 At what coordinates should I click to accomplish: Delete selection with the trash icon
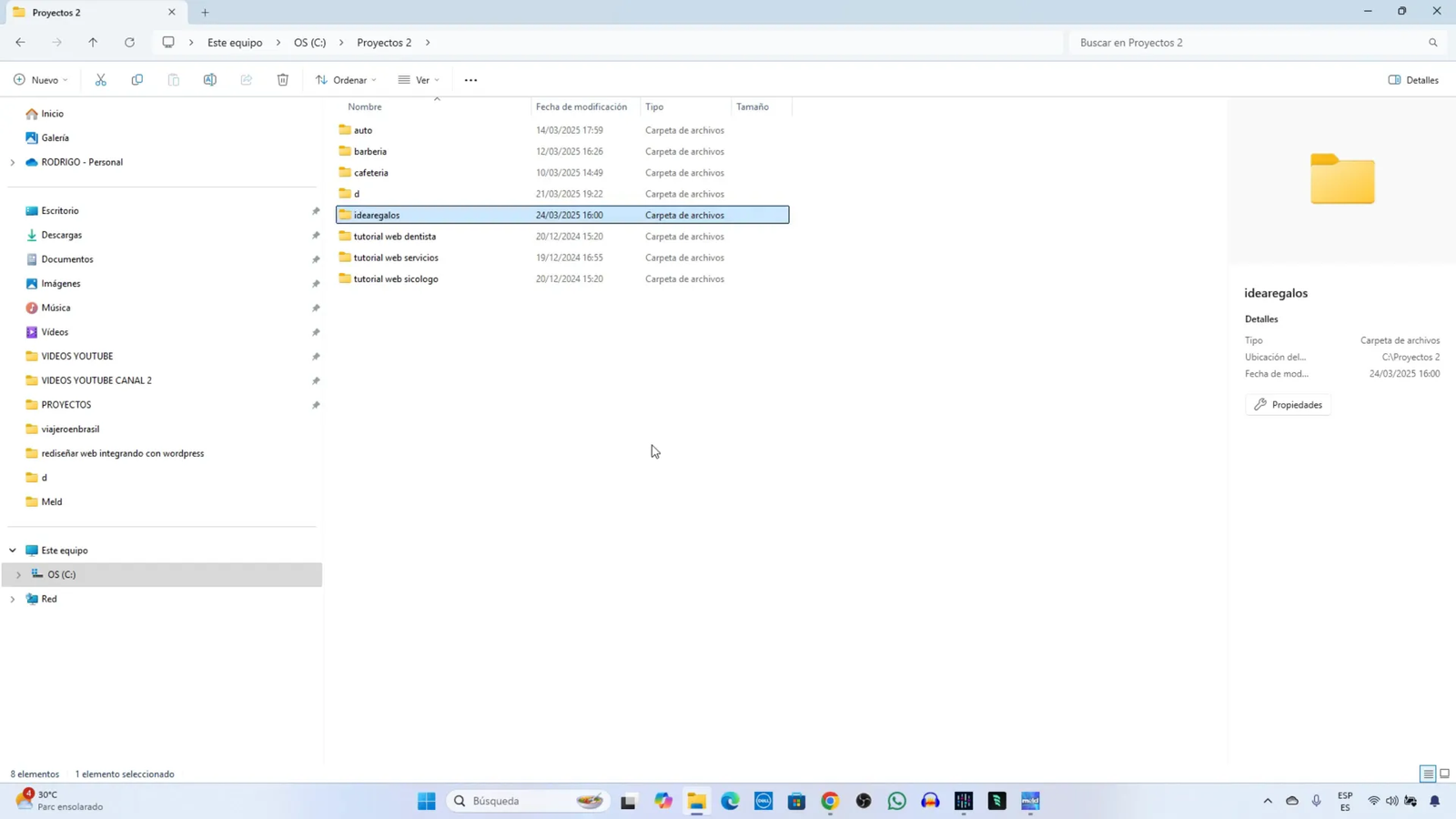pos(283,80)
